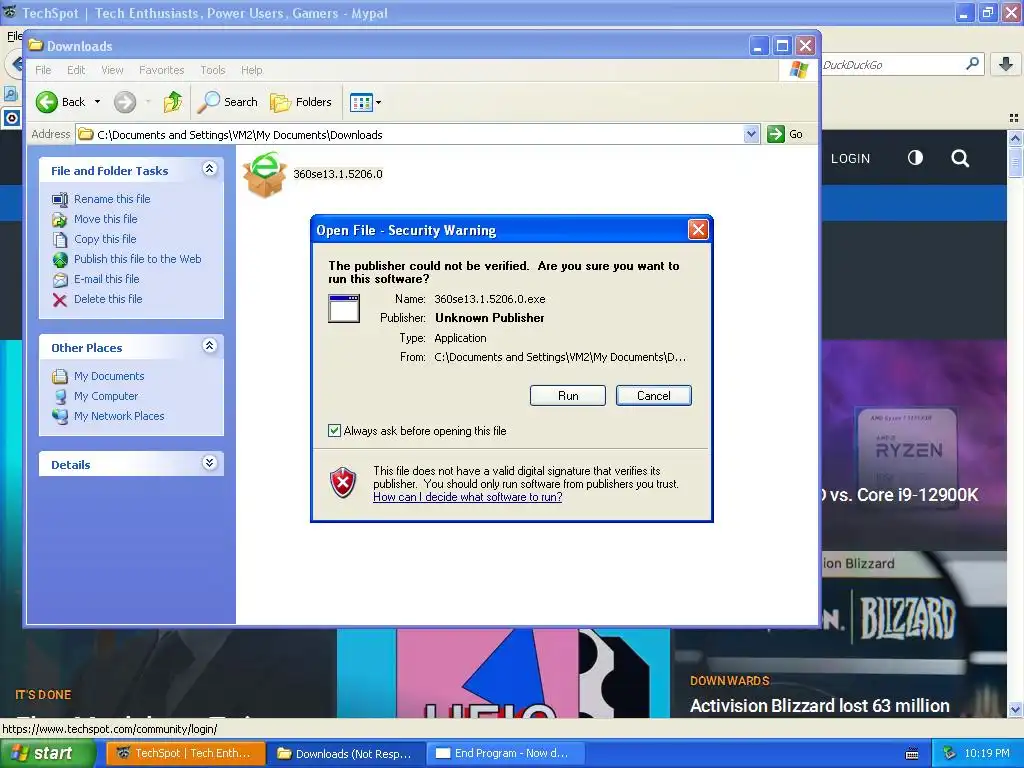Click the Move this file icon
The width and height of the screenshot is (1024, 768).
tap(60, 219)
